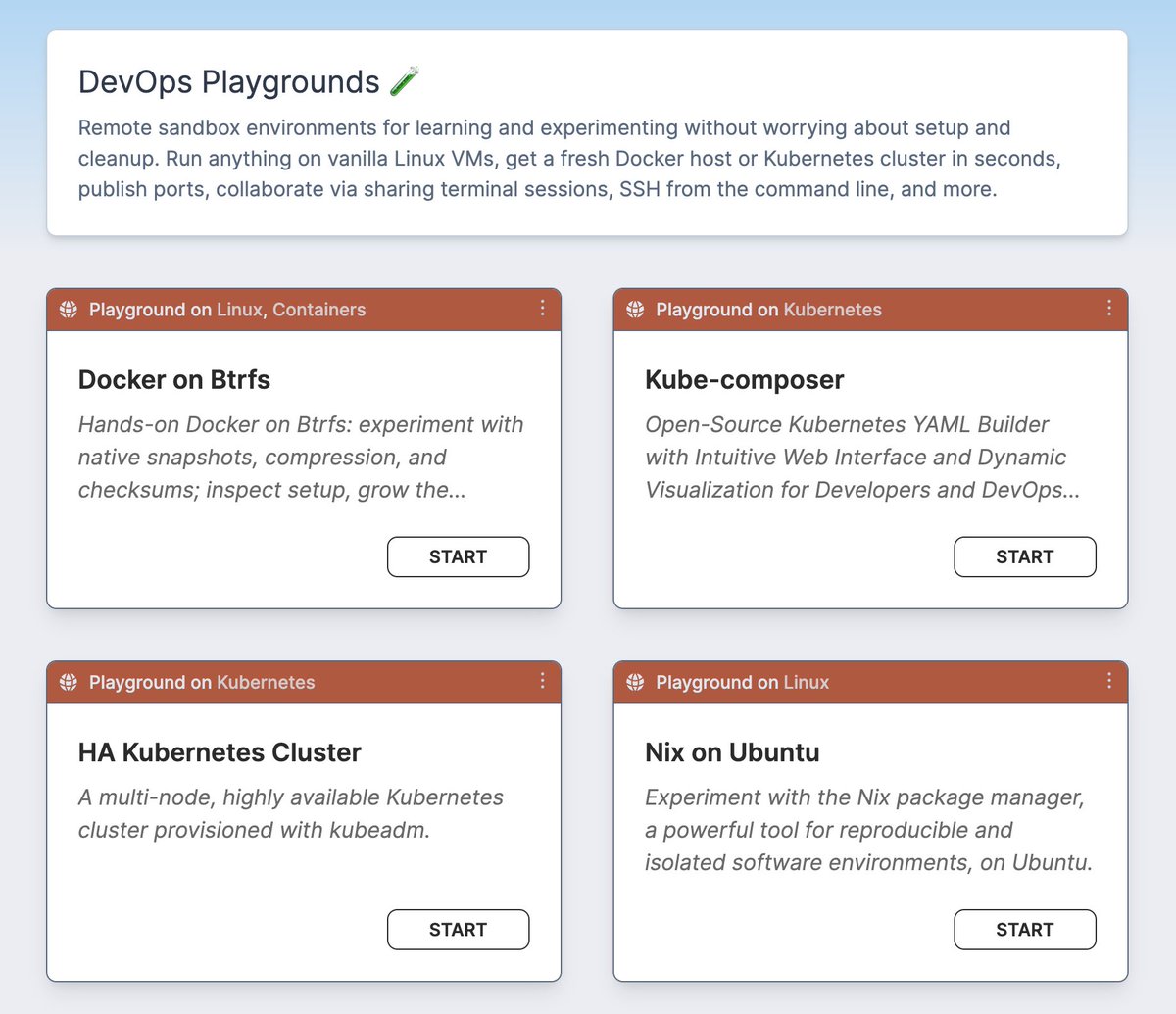Screen dimensions: 1176x1014
Task: Click the DevOps Playgrounds heading
Action: [x=228, y=82]
